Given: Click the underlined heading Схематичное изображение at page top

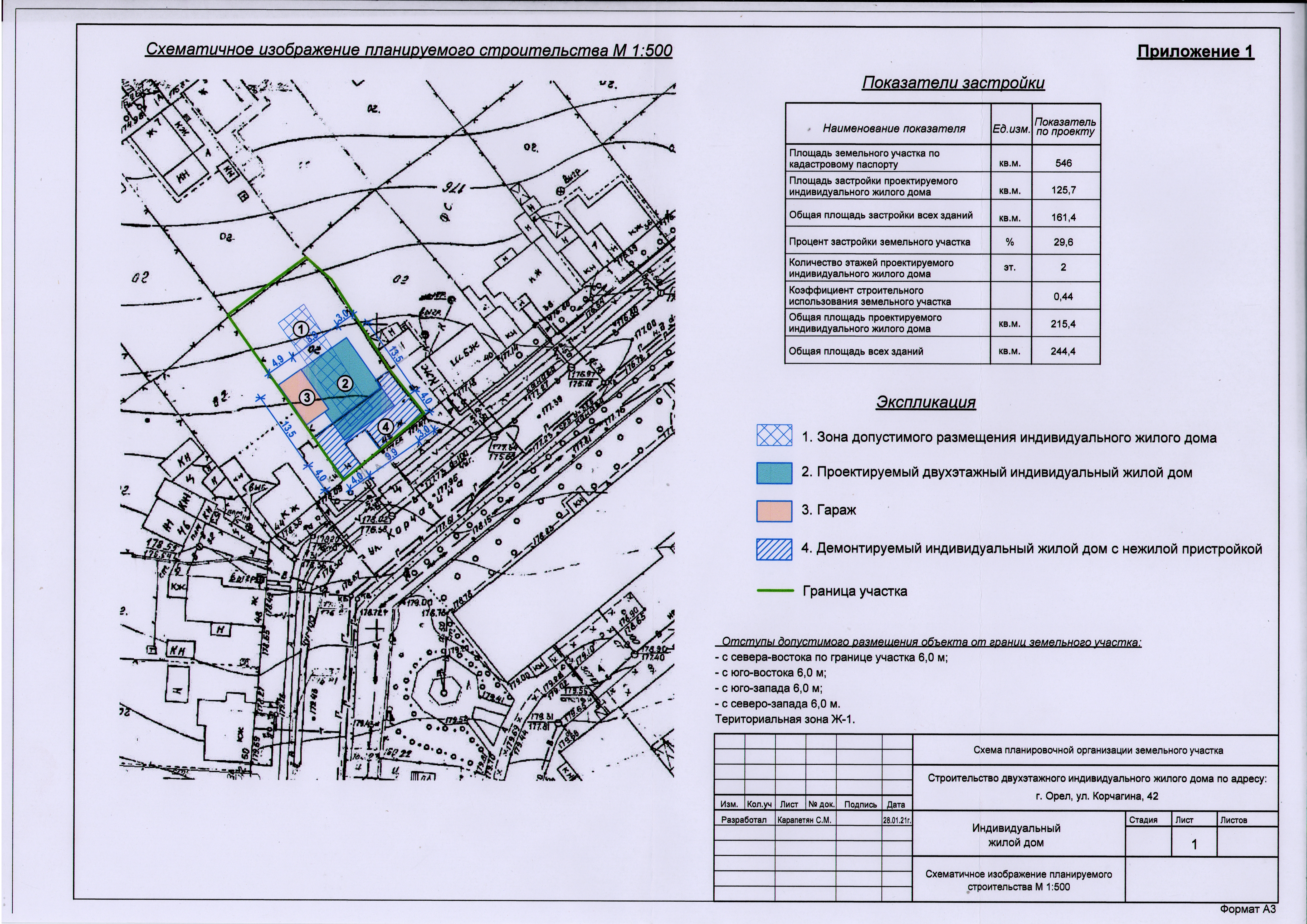Looking at the screenshot, I should coord(409,50).
